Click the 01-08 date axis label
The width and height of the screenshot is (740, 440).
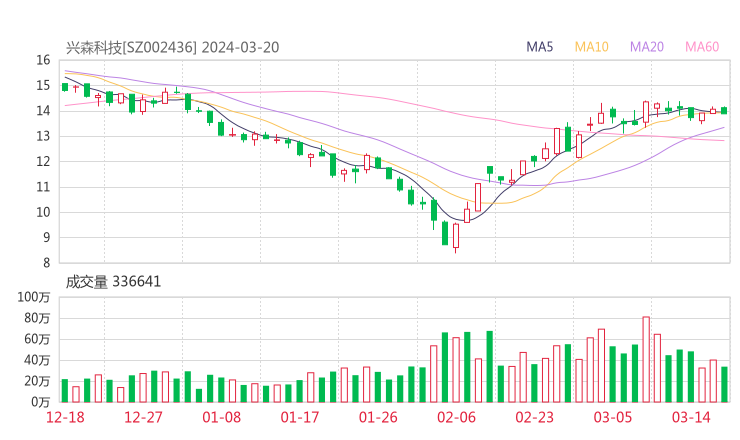[221, 417]
